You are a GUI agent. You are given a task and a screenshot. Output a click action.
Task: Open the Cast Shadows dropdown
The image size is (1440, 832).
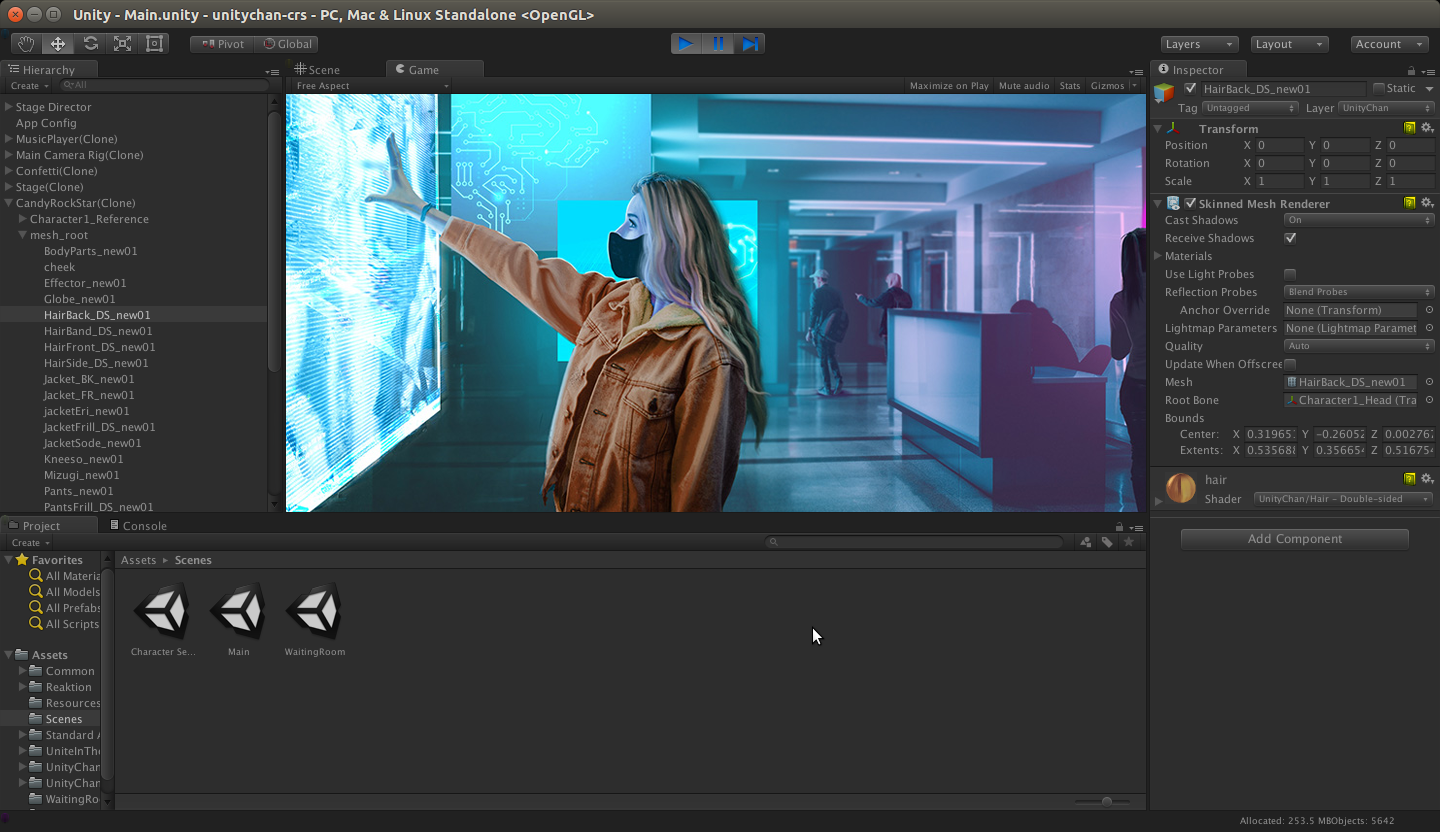(x=1358, y=220)
